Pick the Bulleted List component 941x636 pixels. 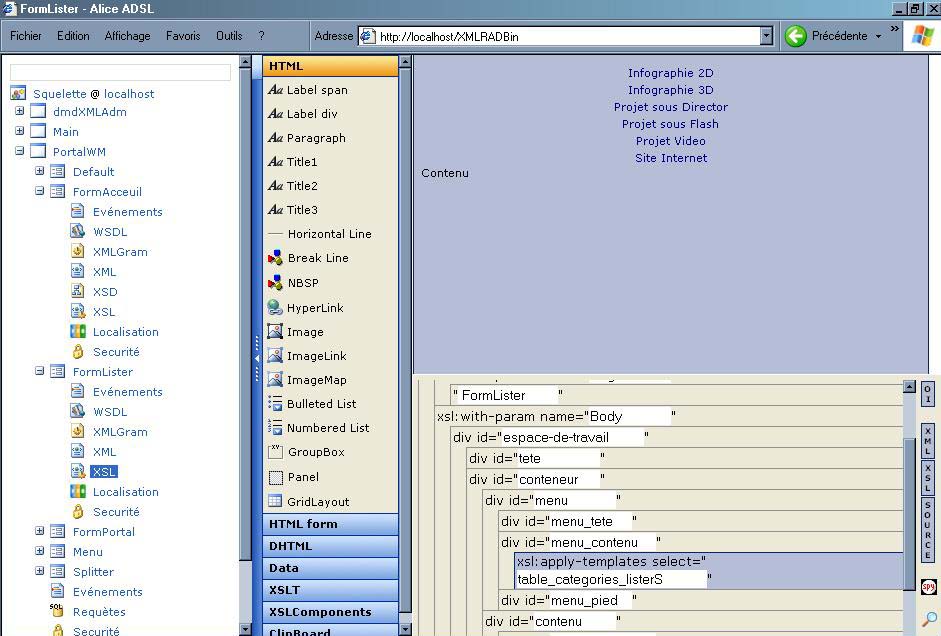tap(320, 404)
